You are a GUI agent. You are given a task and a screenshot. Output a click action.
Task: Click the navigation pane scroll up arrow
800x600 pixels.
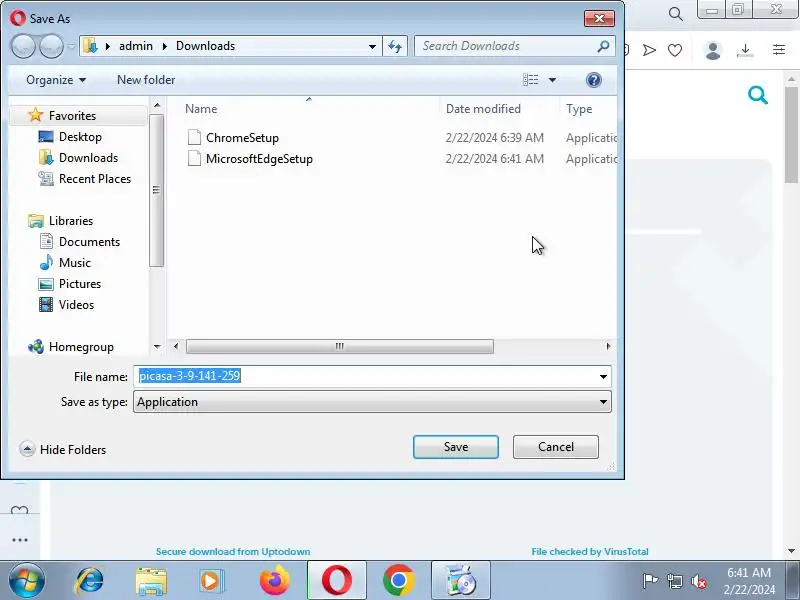pos(157,105)
